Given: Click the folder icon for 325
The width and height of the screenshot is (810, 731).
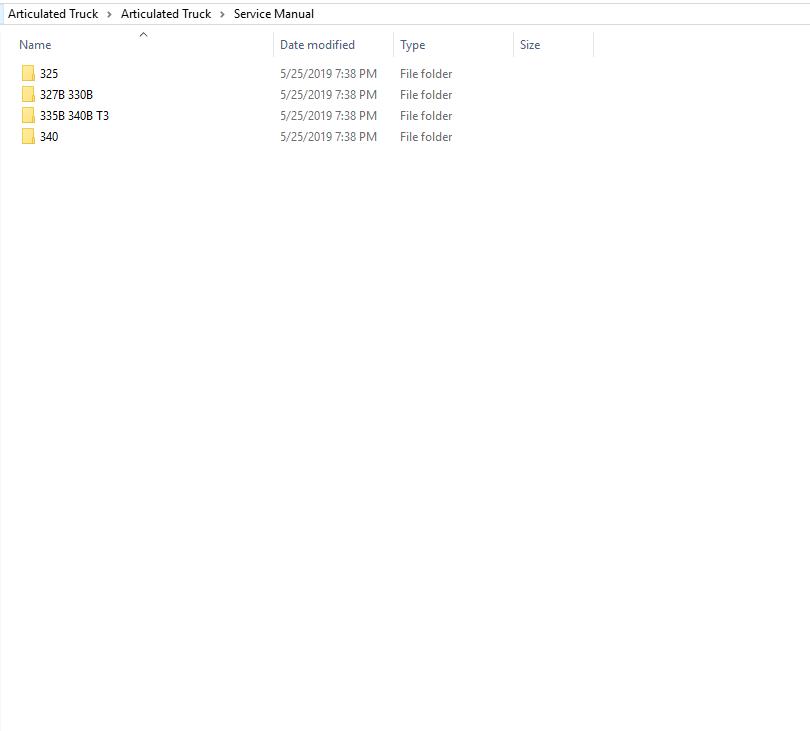Looking at the screenshot, I should (28, 73).
